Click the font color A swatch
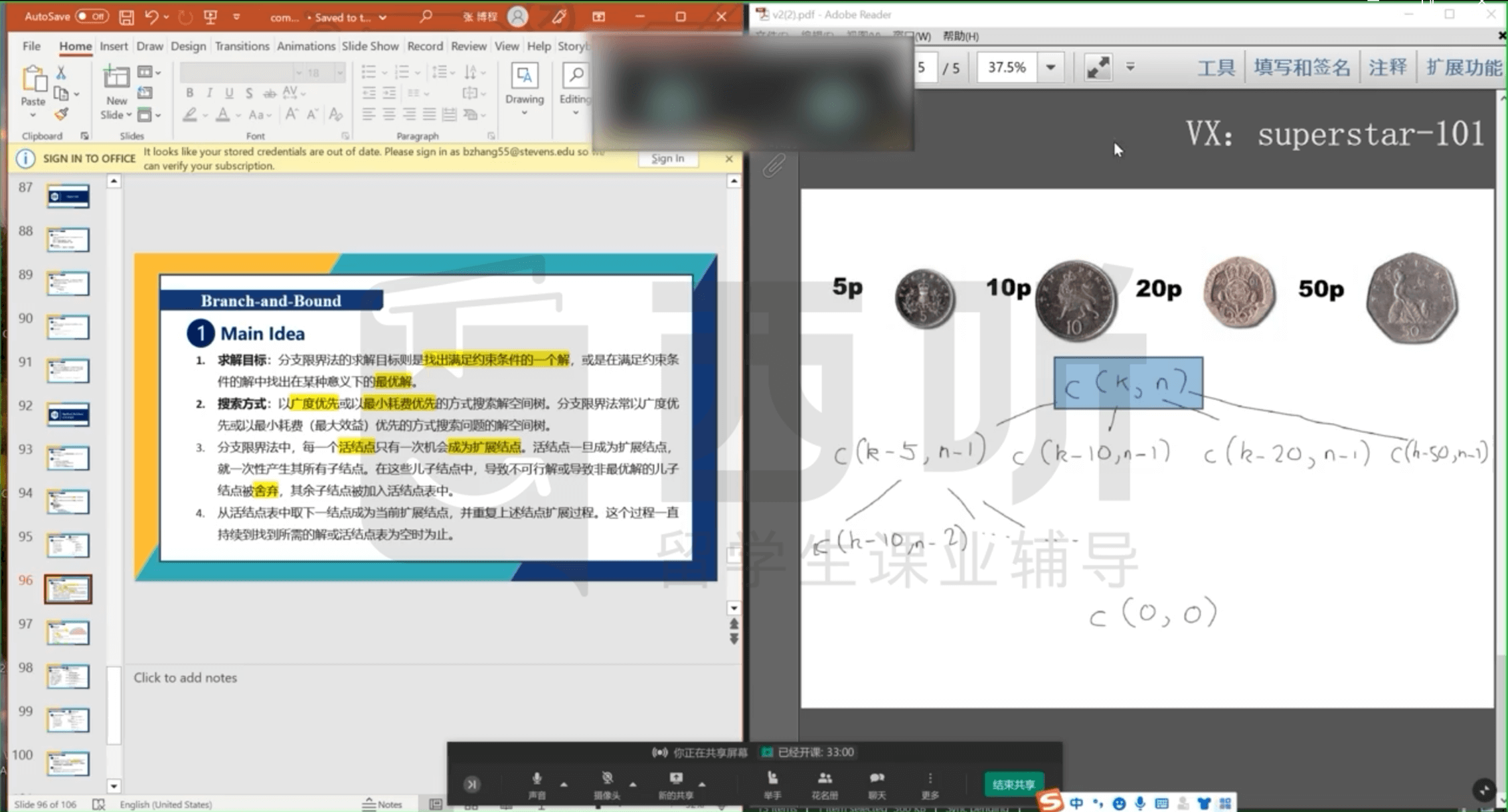The height and width of the screenshot is (812, 1508). [x=223, y=115]
